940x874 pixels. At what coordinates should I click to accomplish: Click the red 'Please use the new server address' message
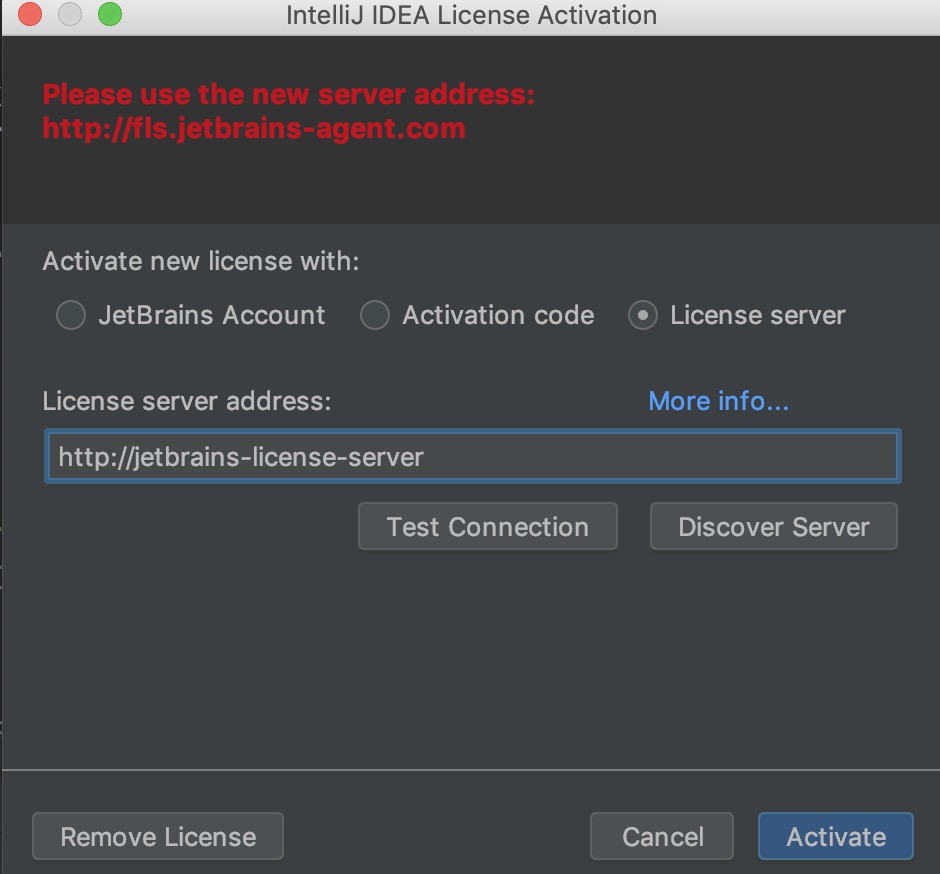pyautogui.click(x=288, y=95)
